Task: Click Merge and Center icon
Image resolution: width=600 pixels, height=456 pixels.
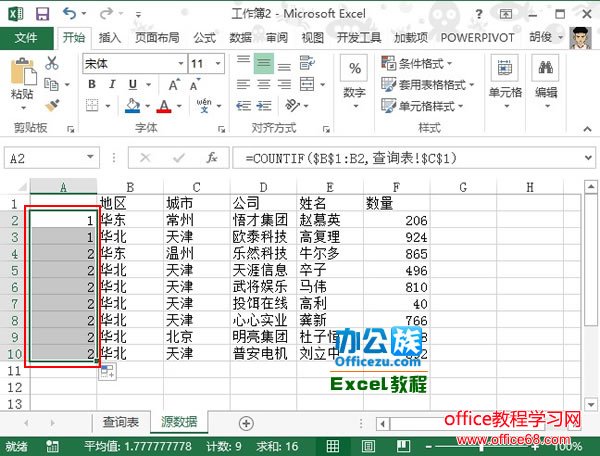Action: tap(307, 84)
